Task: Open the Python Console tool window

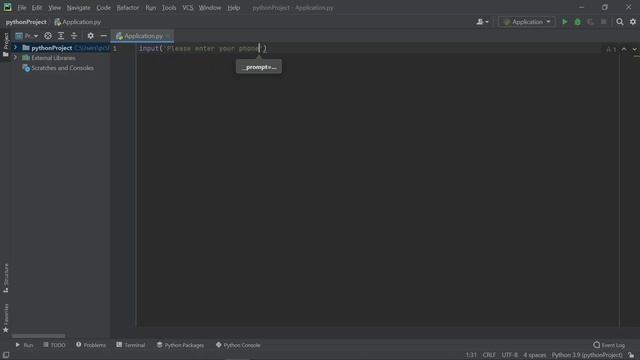Action: coord(238,345)
